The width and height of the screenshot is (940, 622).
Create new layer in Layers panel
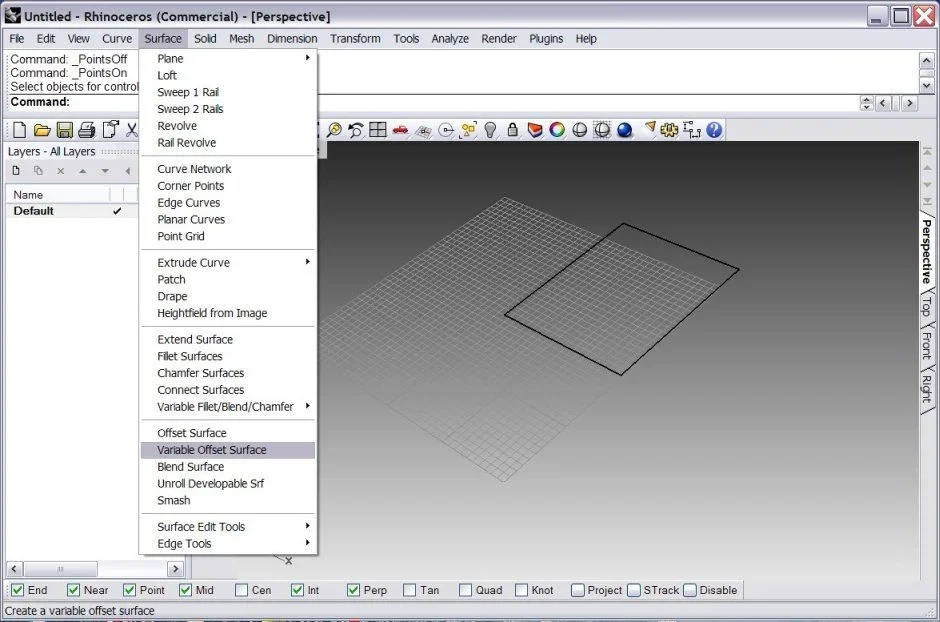(x=16, y=171)
